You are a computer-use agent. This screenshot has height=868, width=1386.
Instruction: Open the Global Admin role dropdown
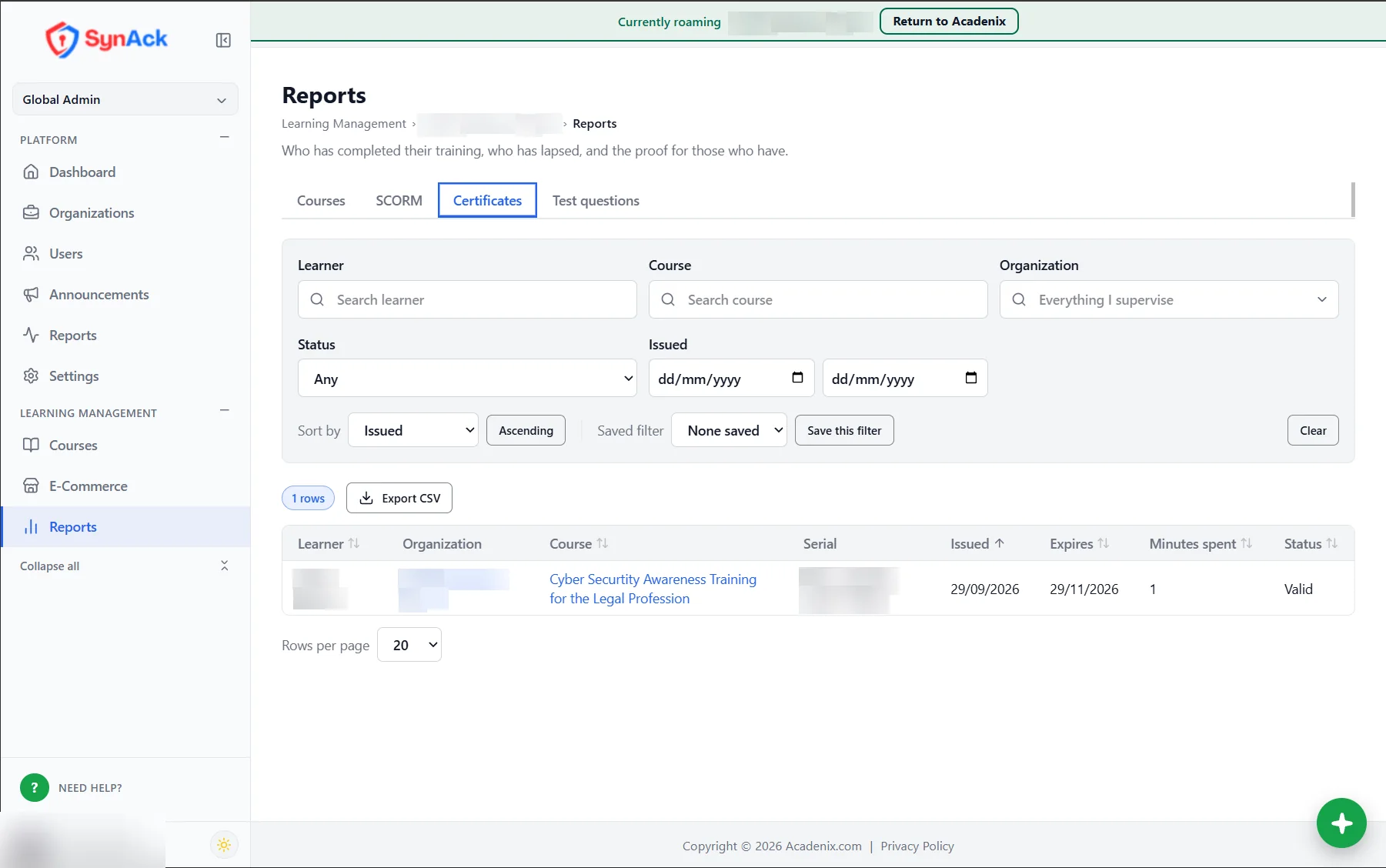125,99
